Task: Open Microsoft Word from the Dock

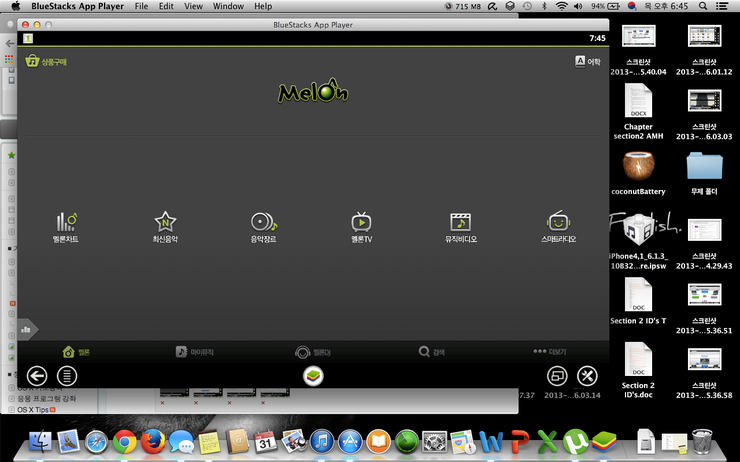Action: [x=491, y=442]
